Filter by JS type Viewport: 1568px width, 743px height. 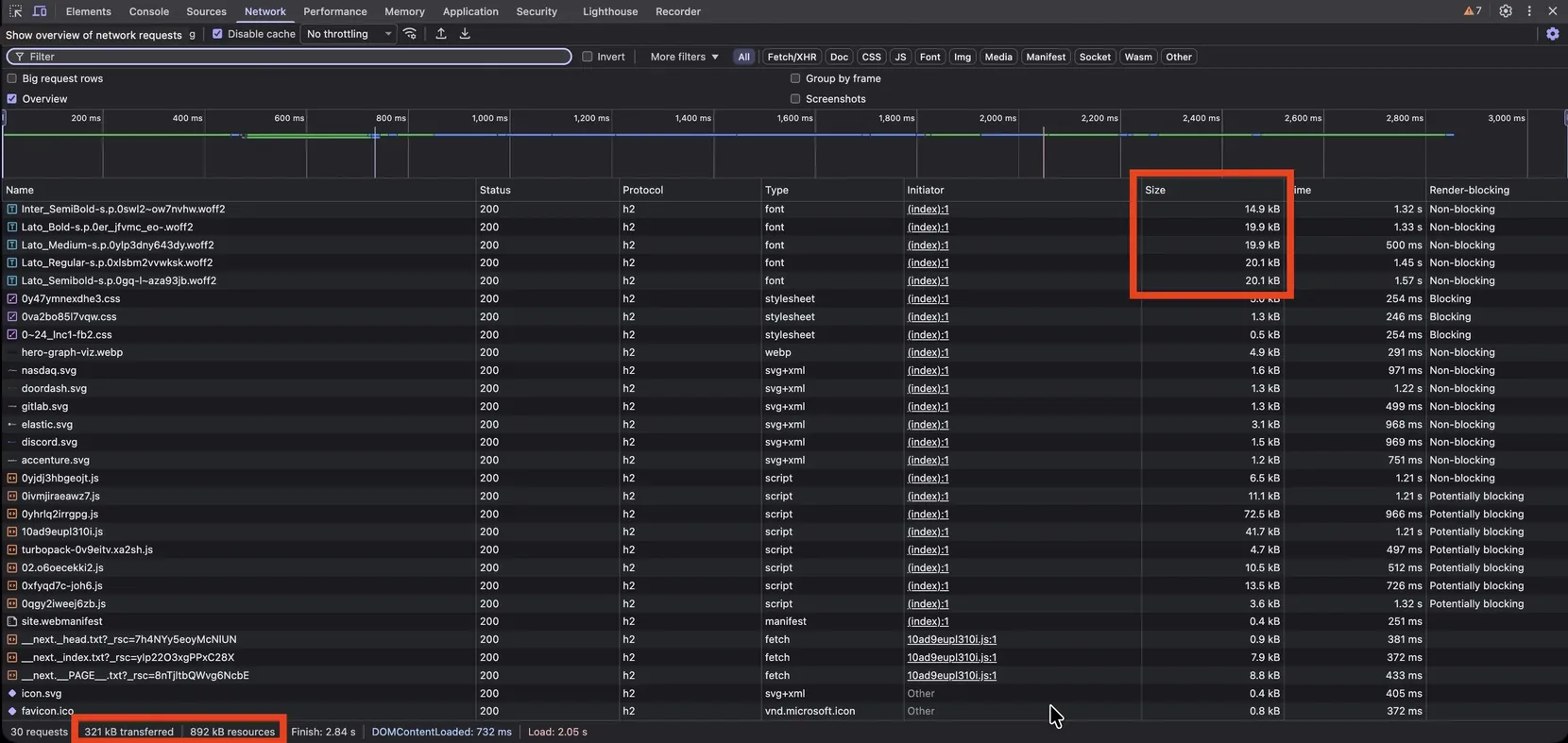[x=900, y=57]
